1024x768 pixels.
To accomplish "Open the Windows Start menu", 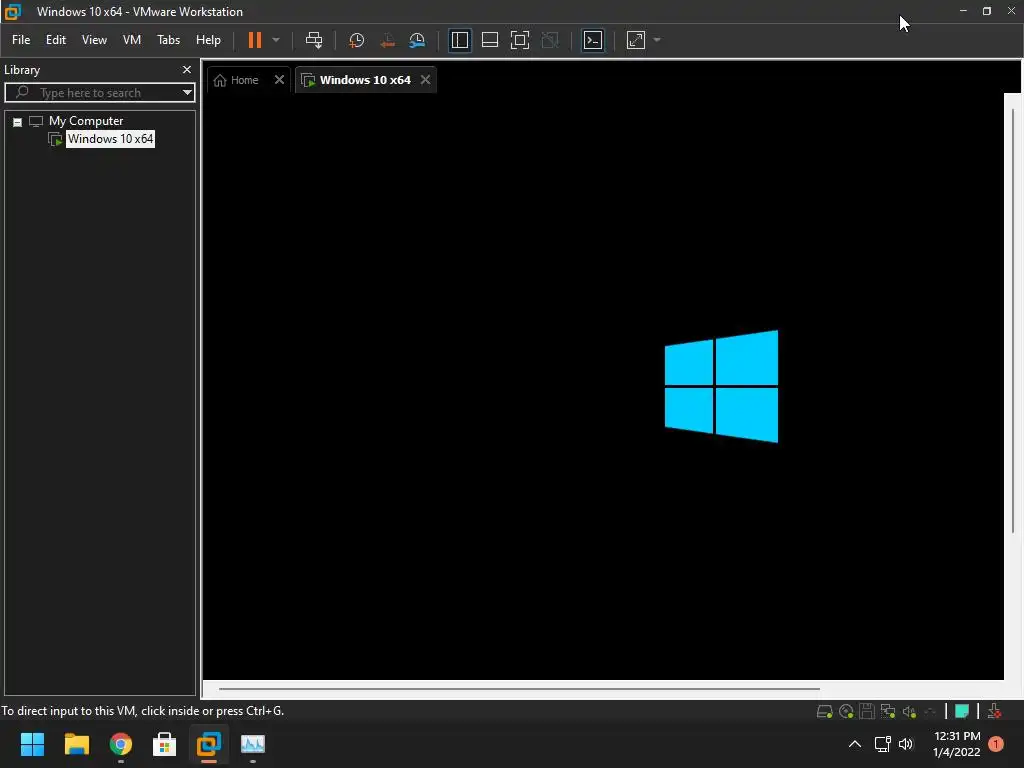I will pos(32,744).
